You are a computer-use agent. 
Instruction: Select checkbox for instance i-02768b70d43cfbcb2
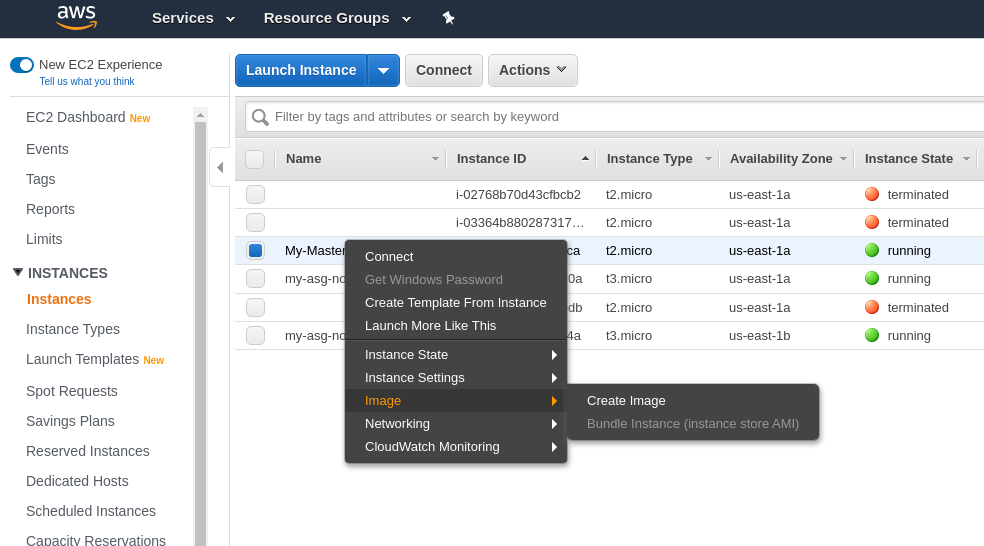[255, 195]
